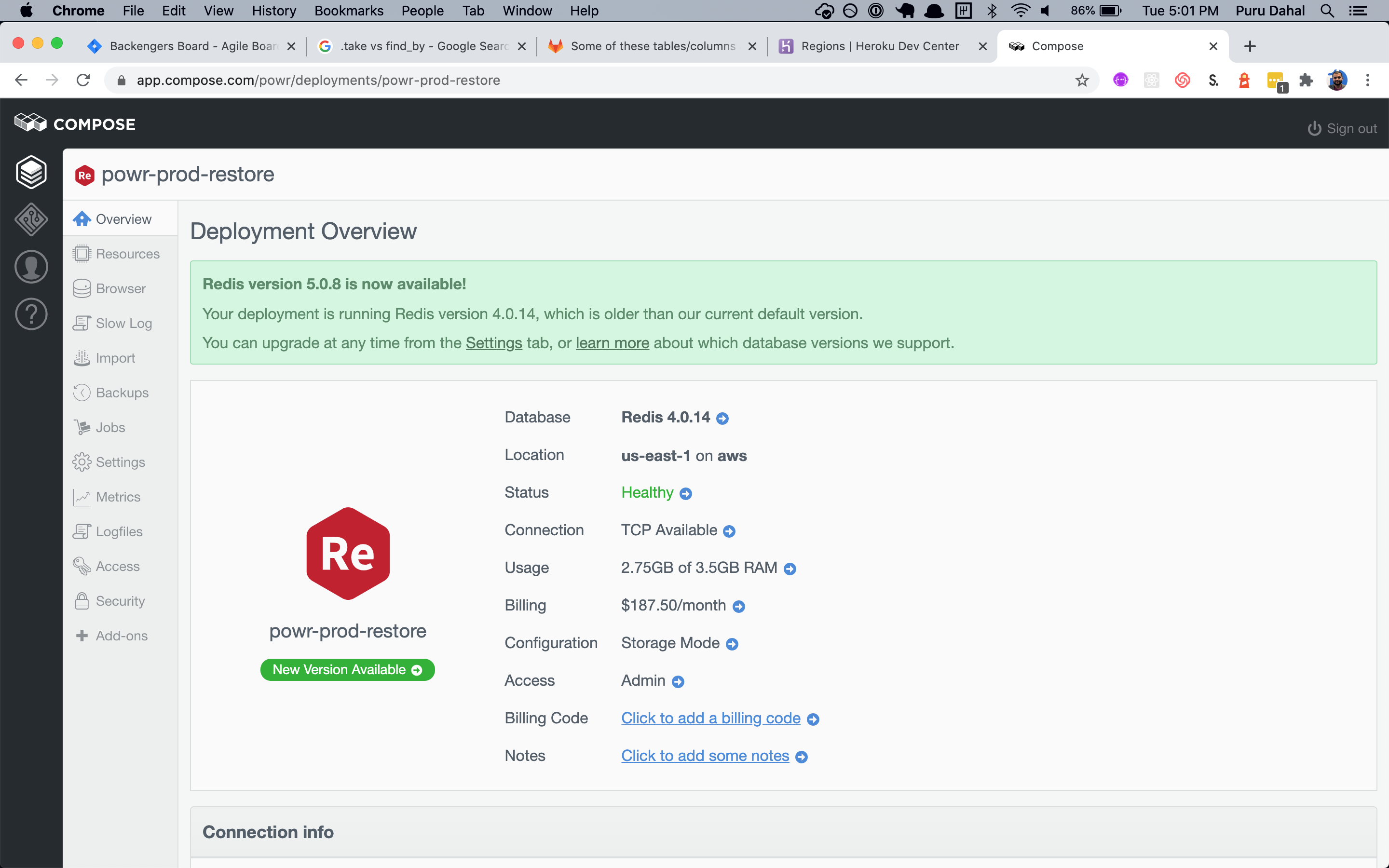Click to add a billing code link
Viewport: 1389px width, 868px height.
coord(710,718)
